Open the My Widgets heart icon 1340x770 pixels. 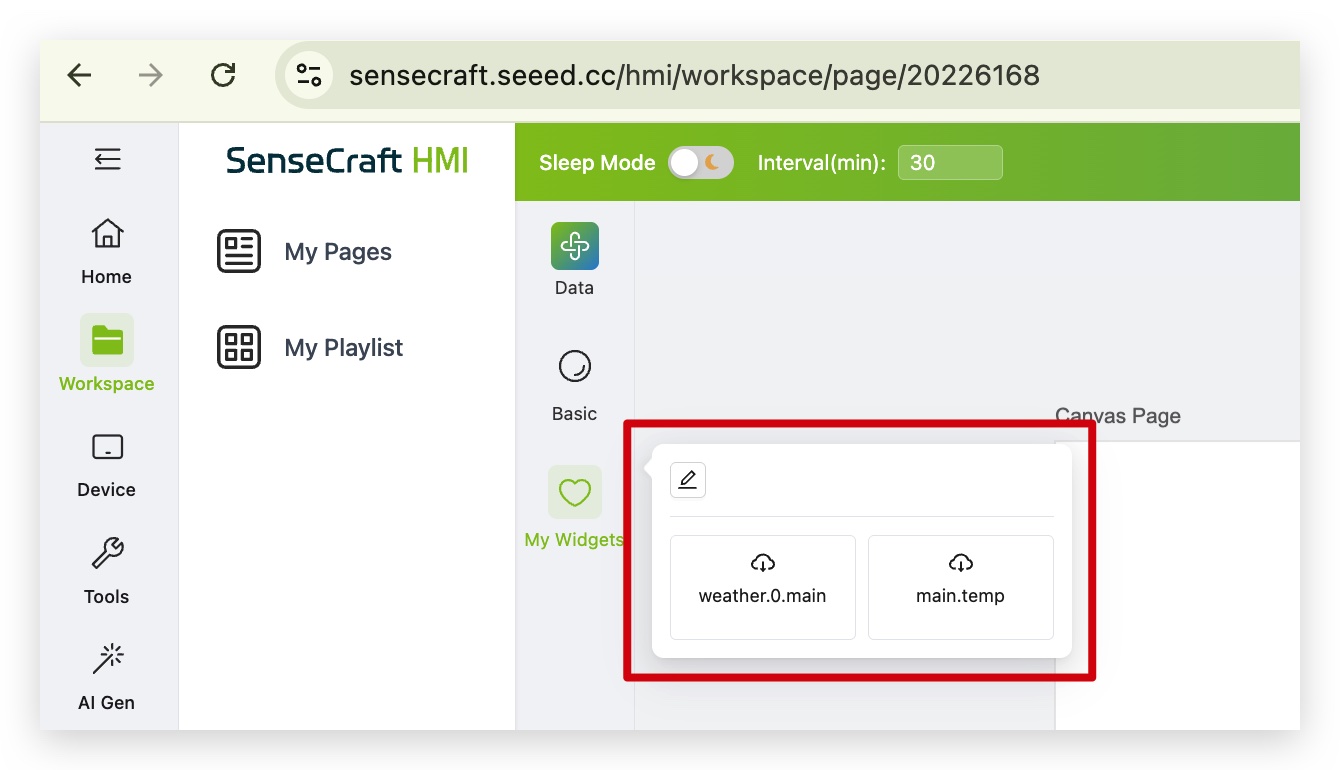click(574, 492)
